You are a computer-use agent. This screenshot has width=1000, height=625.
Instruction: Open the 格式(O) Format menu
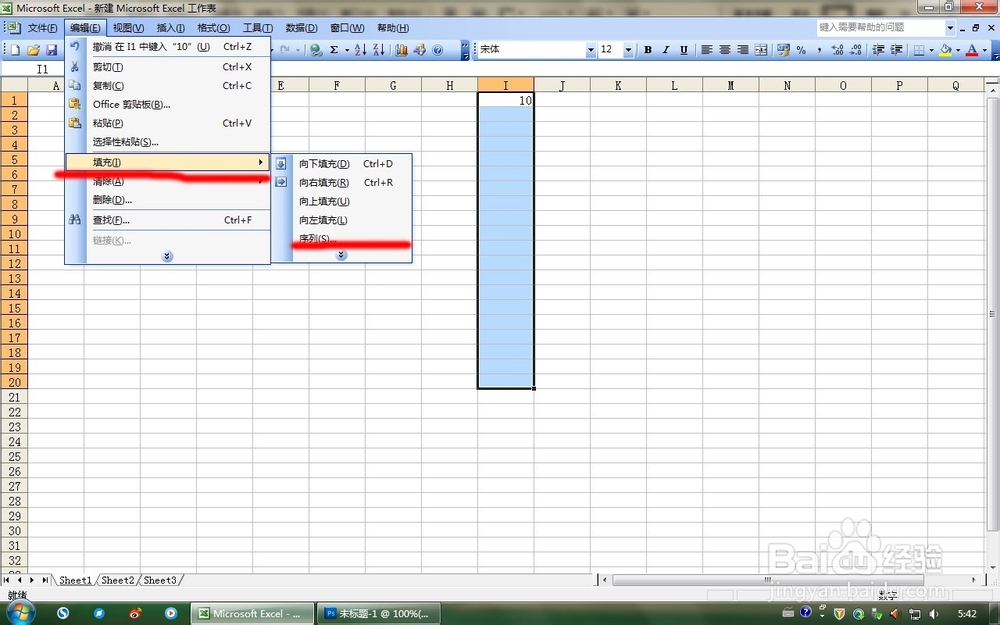pyautogui.click(x=214, y=28)
